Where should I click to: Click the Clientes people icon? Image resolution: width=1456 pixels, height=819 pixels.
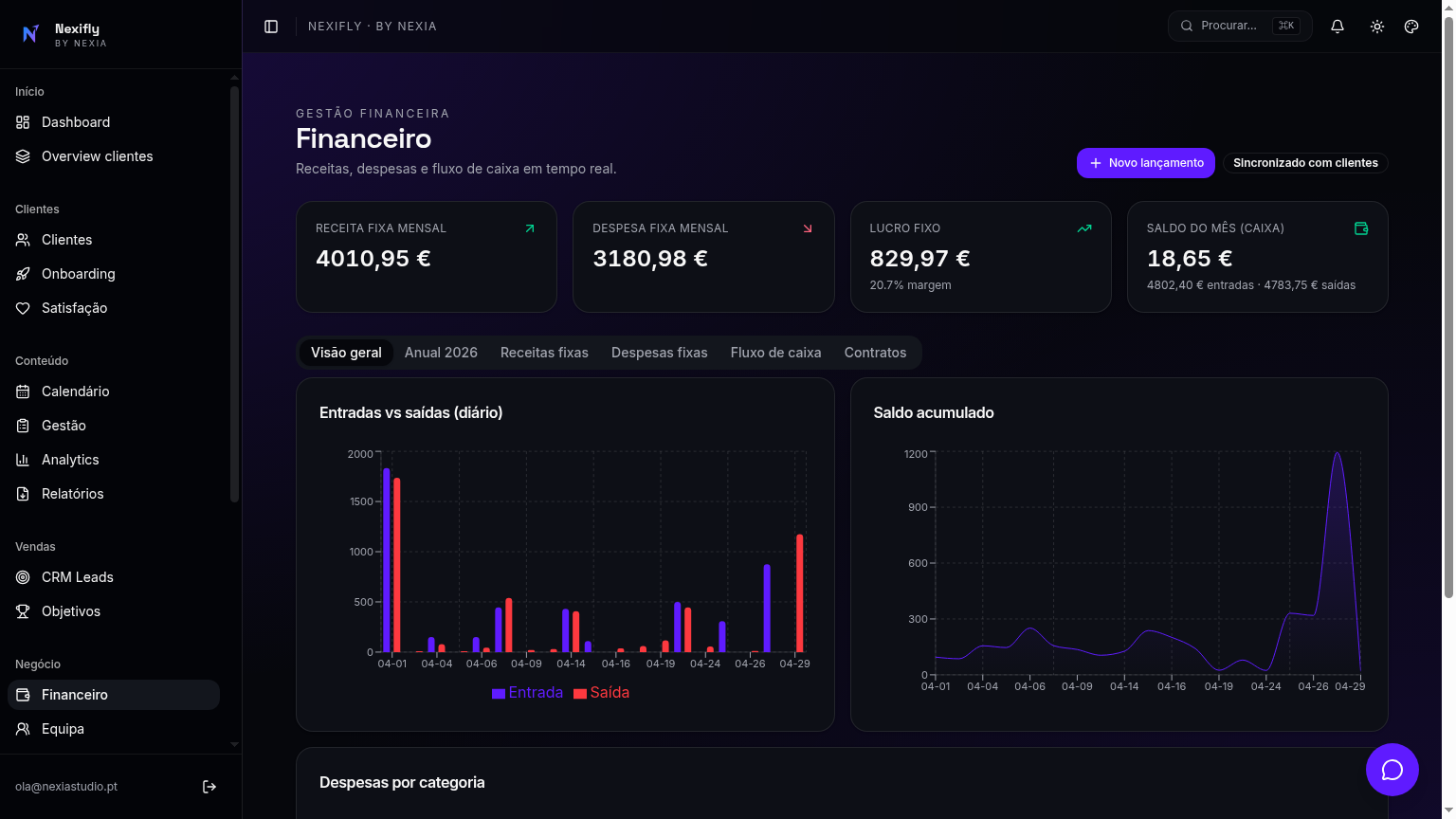click(23, 240)
